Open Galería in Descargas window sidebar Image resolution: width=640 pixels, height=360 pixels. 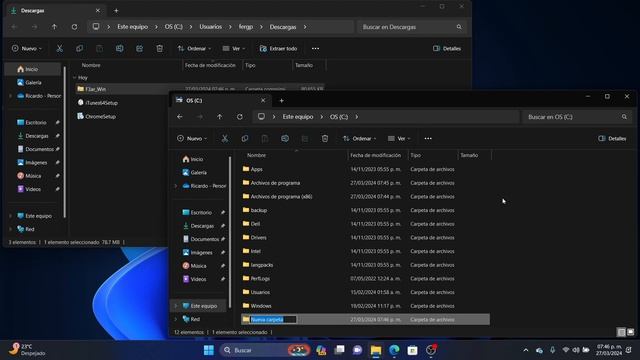point(33,82)
